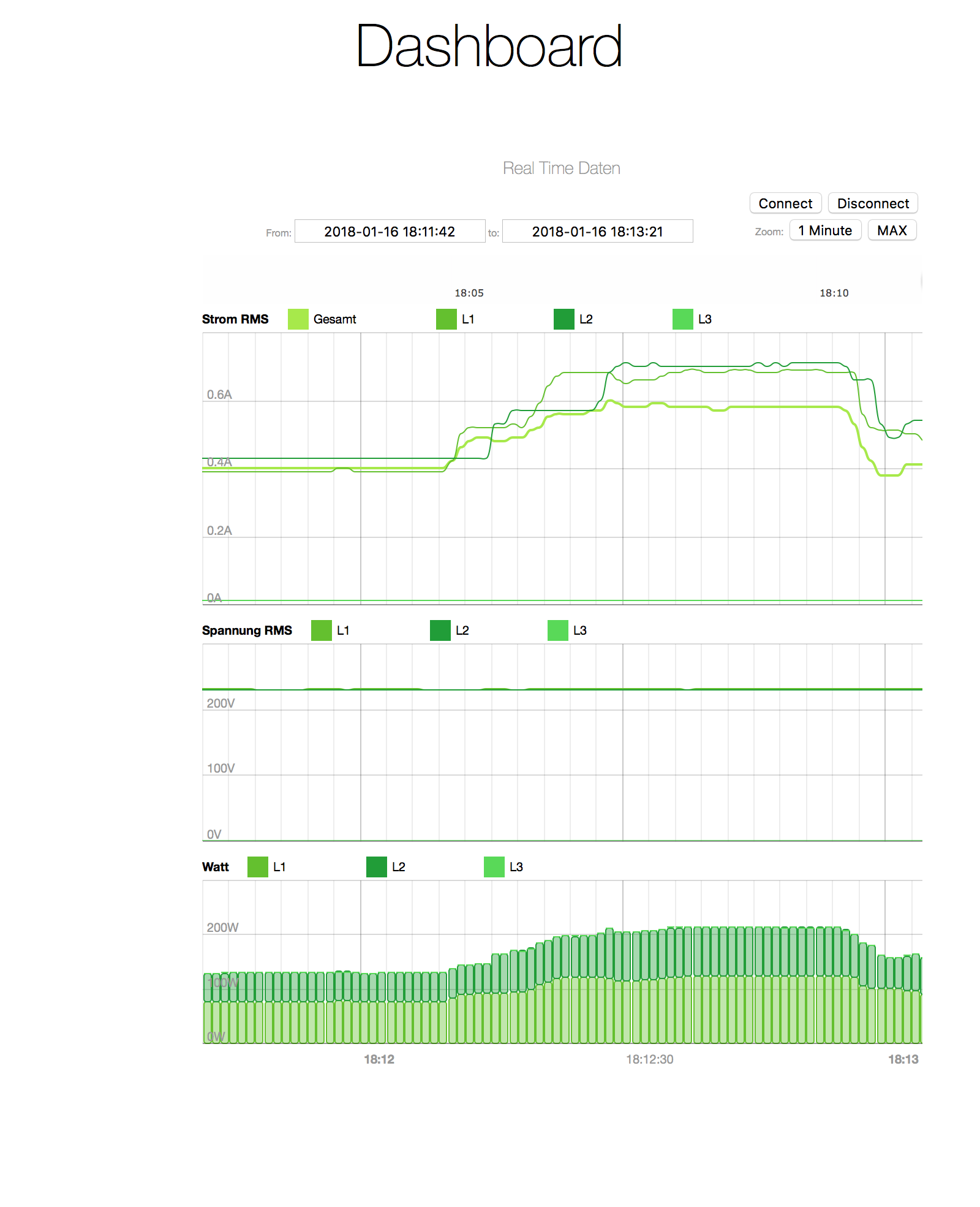
Task: Edit the From date field
Action: 390,232
